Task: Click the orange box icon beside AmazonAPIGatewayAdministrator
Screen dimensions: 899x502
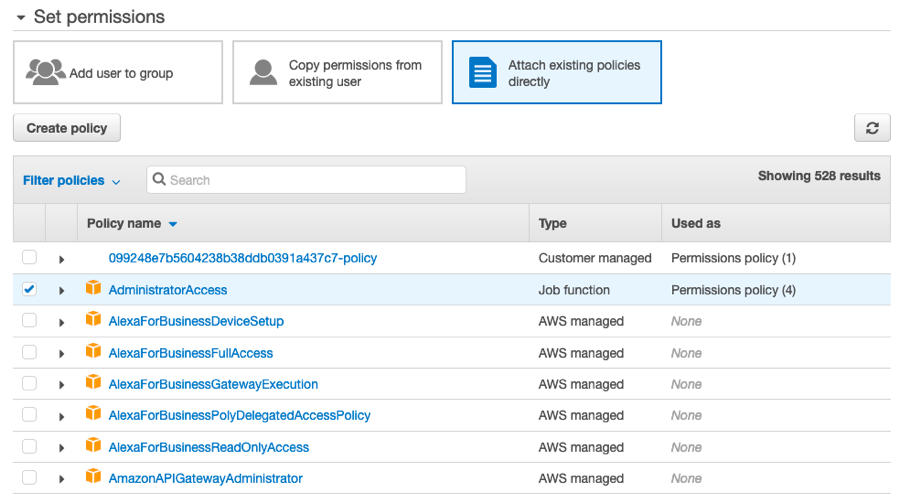Action: click(93, 476)
